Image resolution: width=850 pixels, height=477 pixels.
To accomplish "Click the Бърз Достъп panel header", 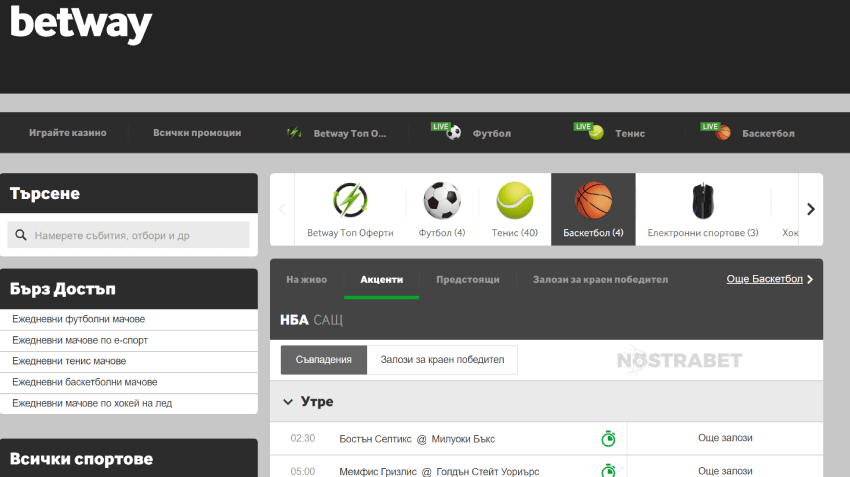I will 129,289.
